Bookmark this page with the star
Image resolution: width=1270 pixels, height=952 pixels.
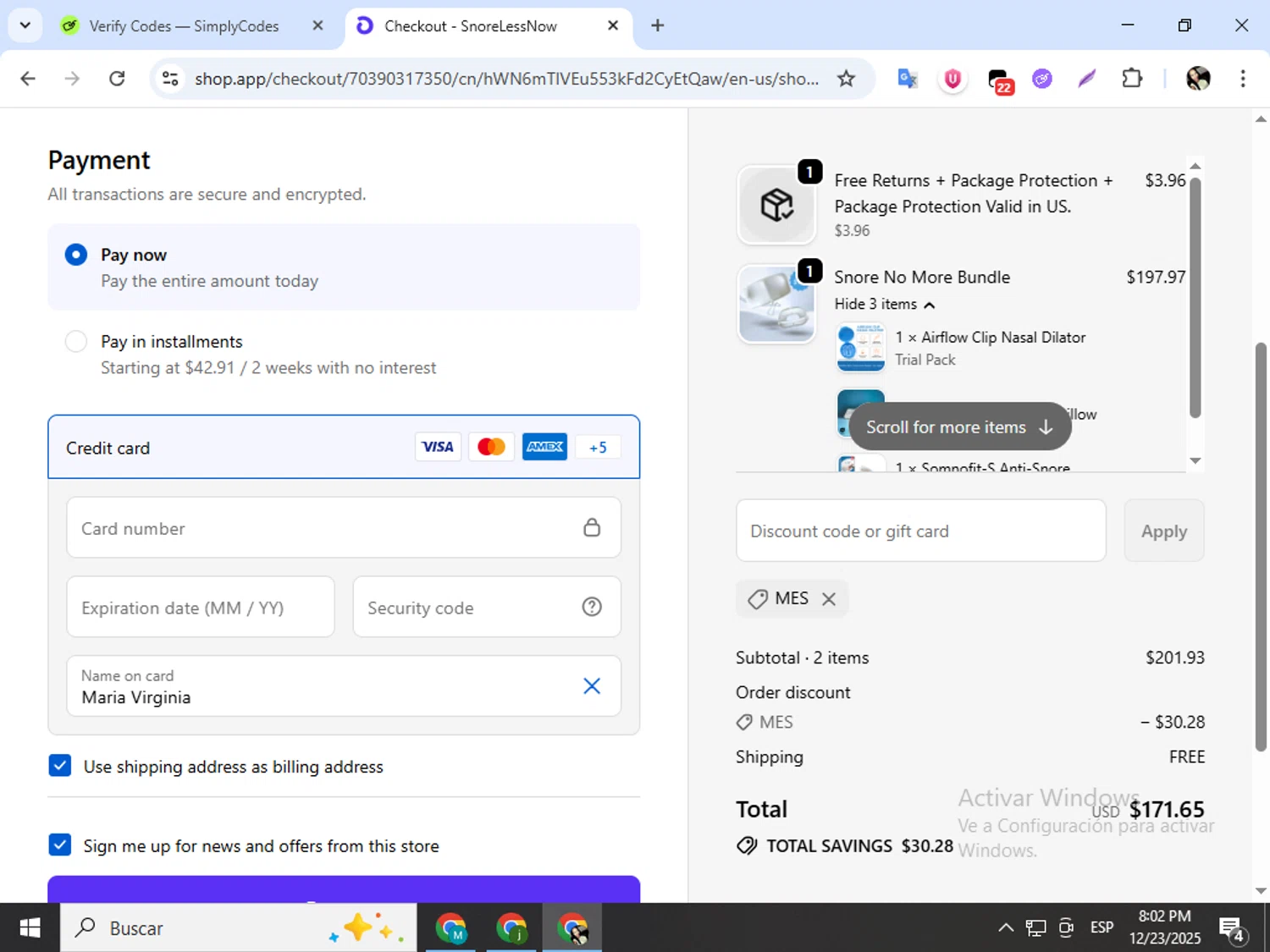846,79
